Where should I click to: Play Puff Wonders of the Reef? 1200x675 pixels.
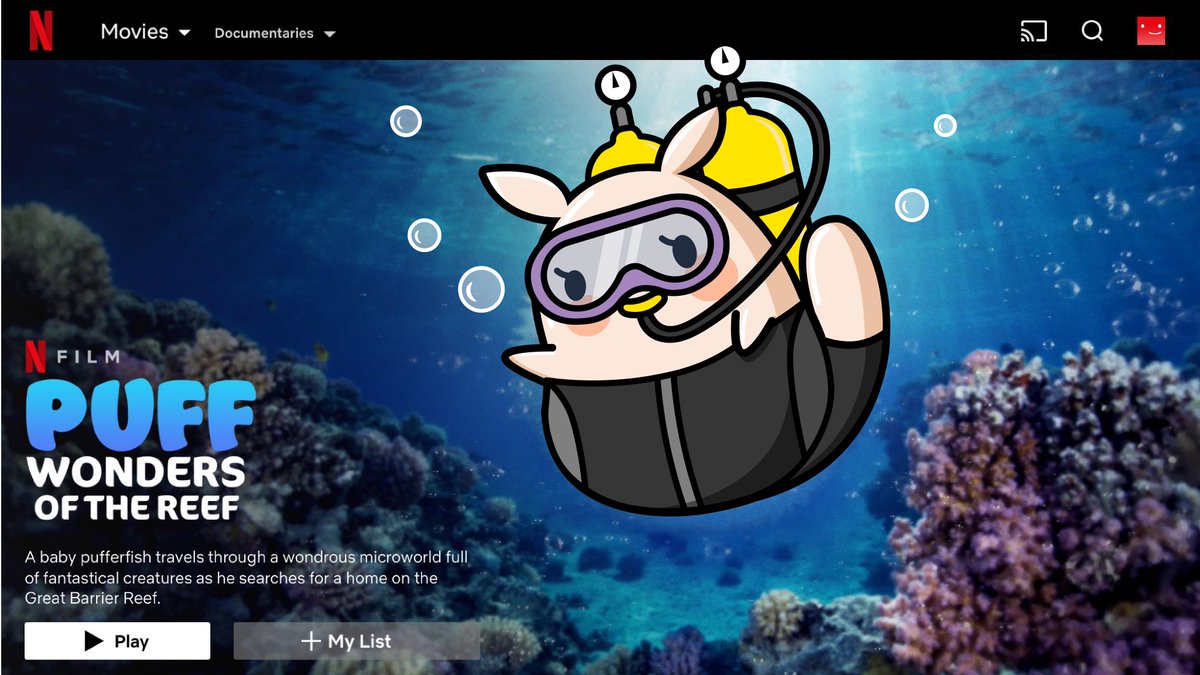pyautogui.click(x=117, y=641)
